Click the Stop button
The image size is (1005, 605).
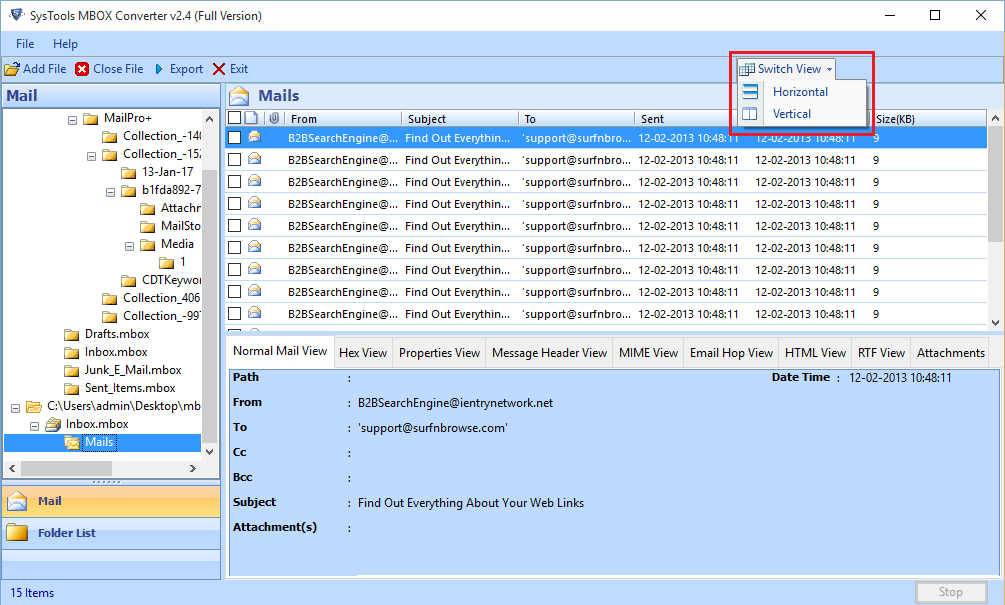(950, 592)
